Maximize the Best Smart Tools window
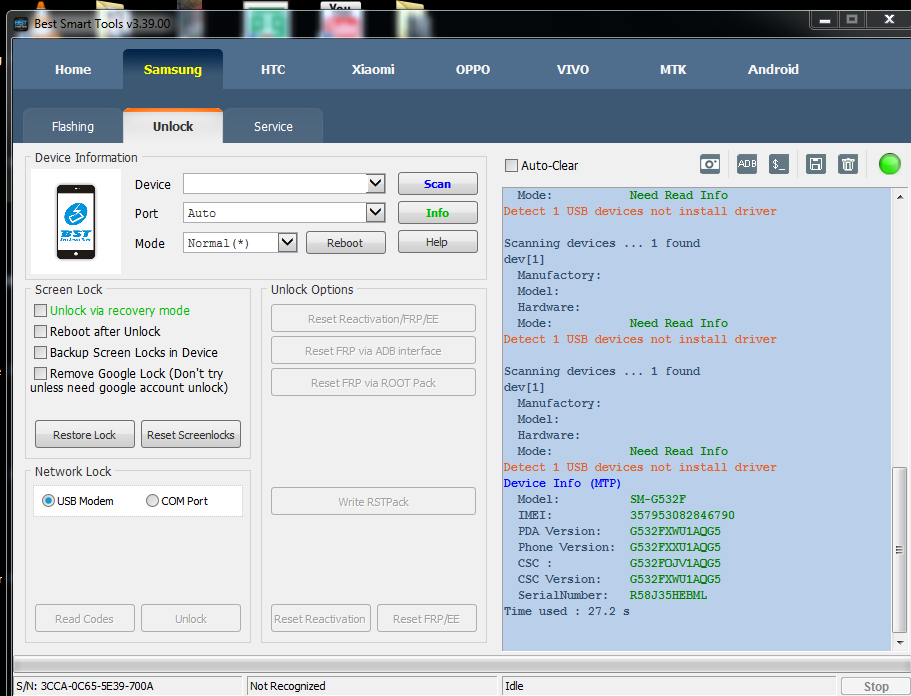 (x=852, y=20)
